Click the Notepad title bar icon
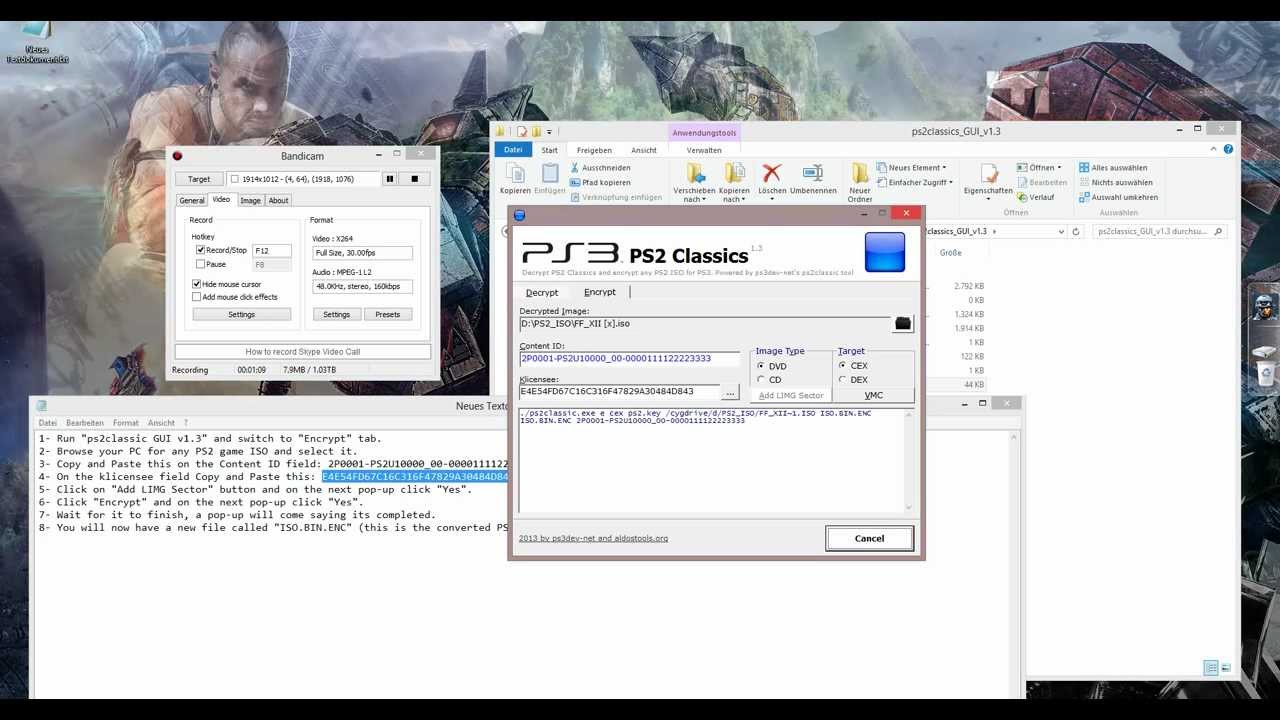 pos(42,406)
